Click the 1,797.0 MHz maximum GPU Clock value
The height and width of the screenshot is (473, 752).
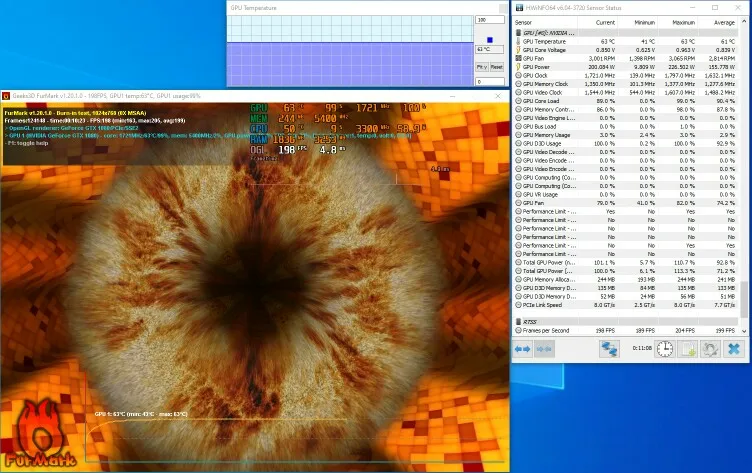tap(680, 75)
